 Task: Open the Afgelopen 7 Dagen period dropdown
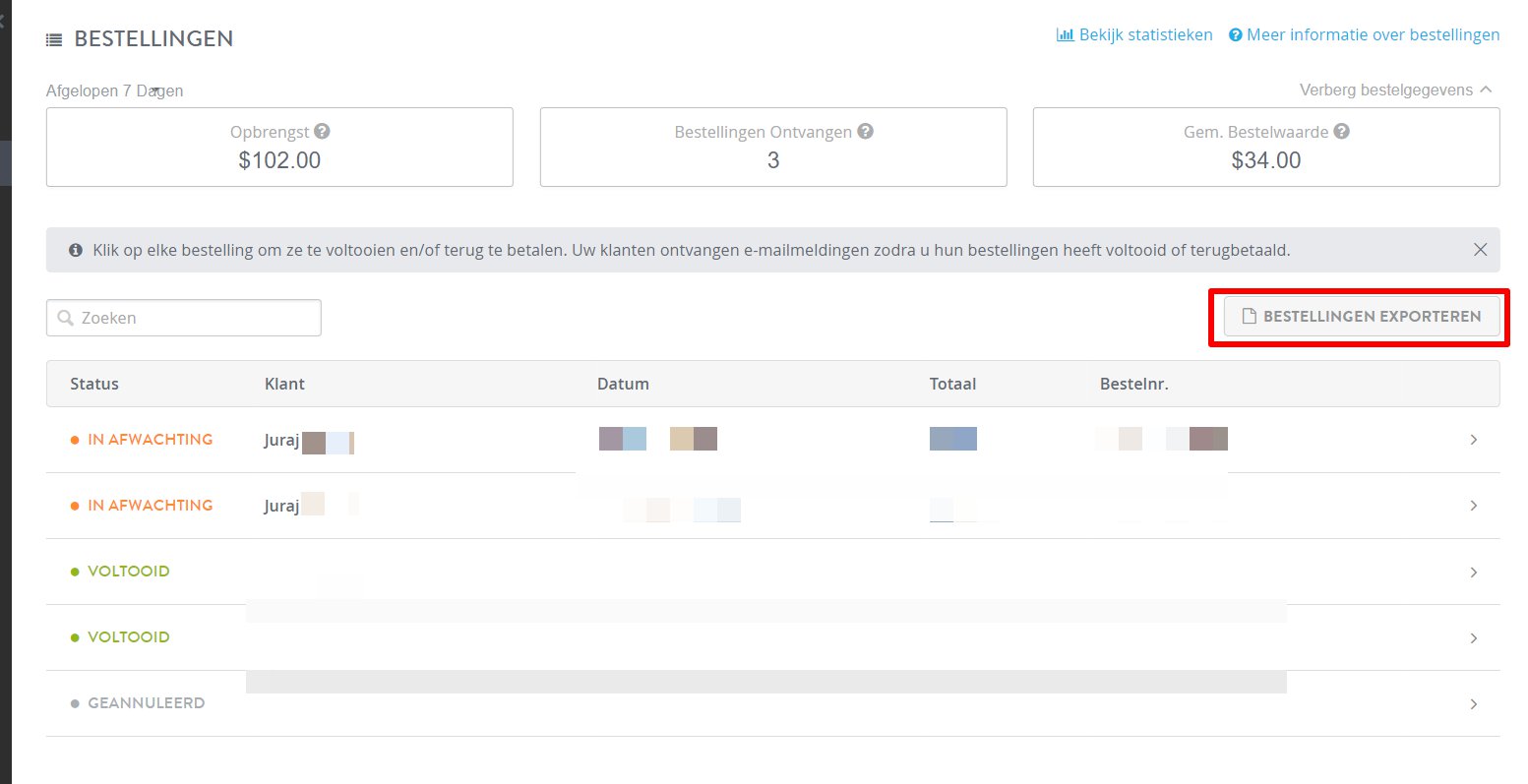click(x=114, y=90)
